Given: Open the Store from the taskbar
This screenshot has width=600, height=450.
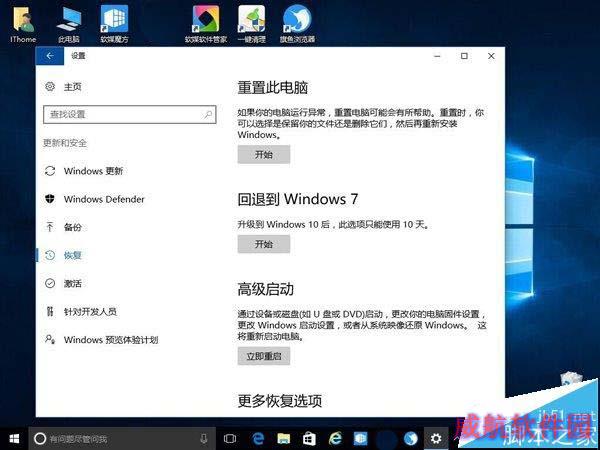Looking at the screenshot, I should coord(309,439).
